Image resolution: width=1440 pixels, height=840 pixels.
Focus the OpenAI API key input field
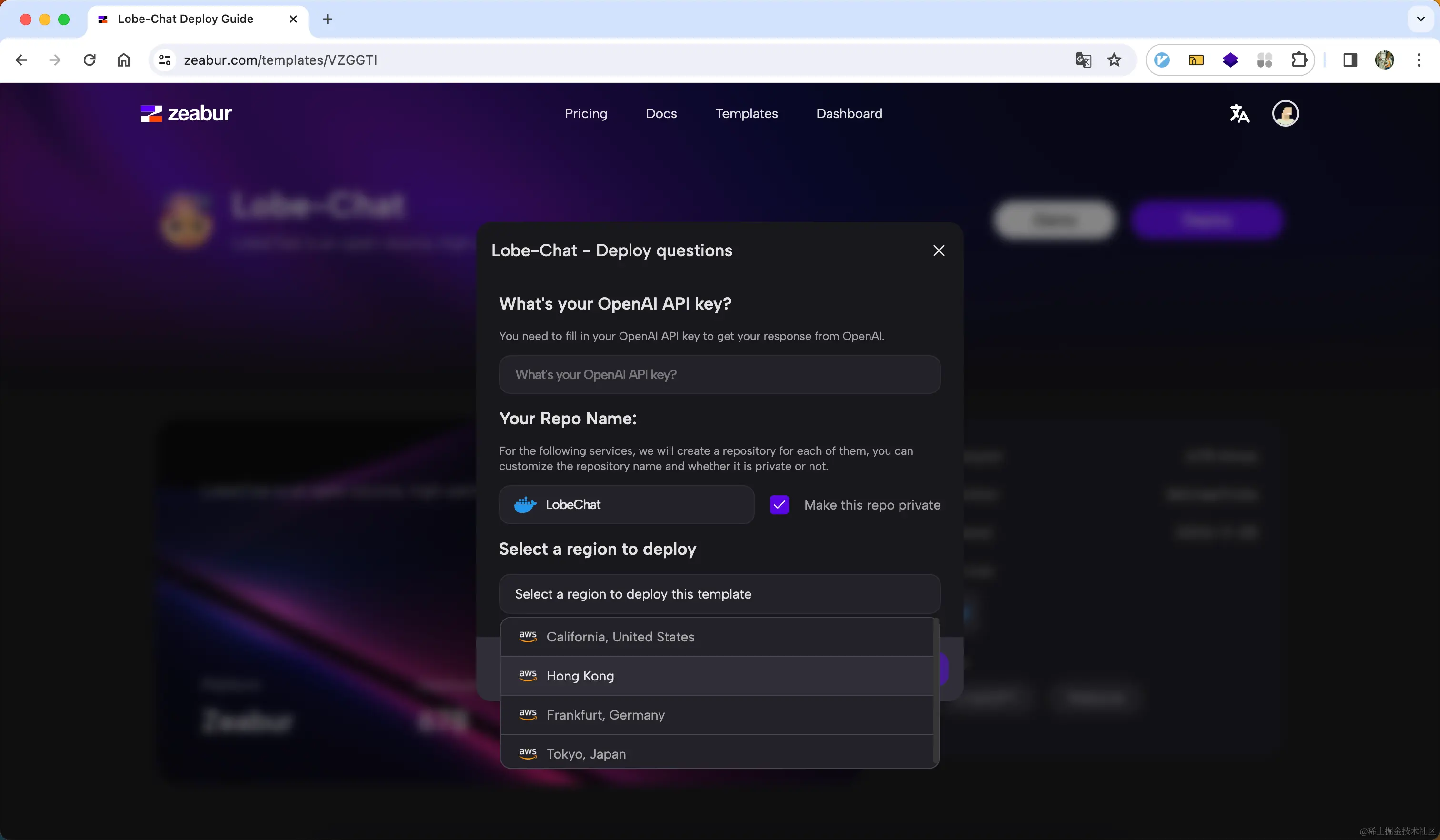[x=719, y=374]
